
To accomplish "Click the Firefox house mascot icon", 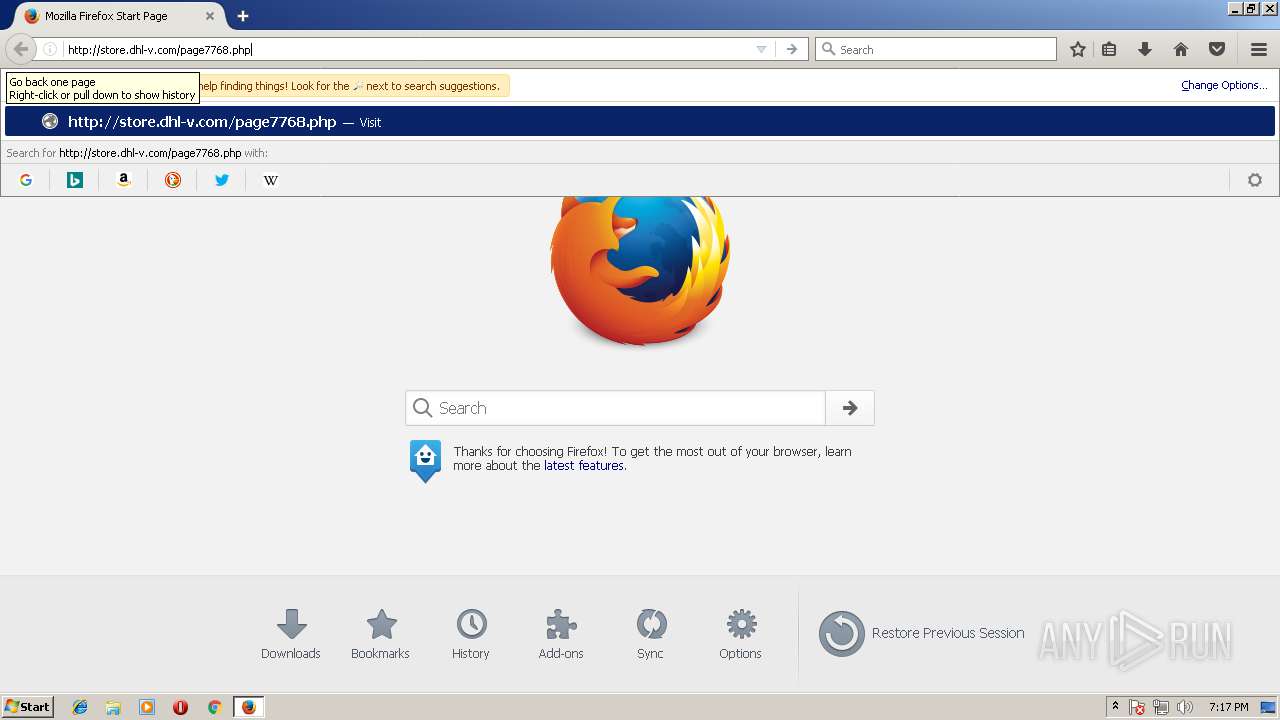I will [x=425, y=460].
